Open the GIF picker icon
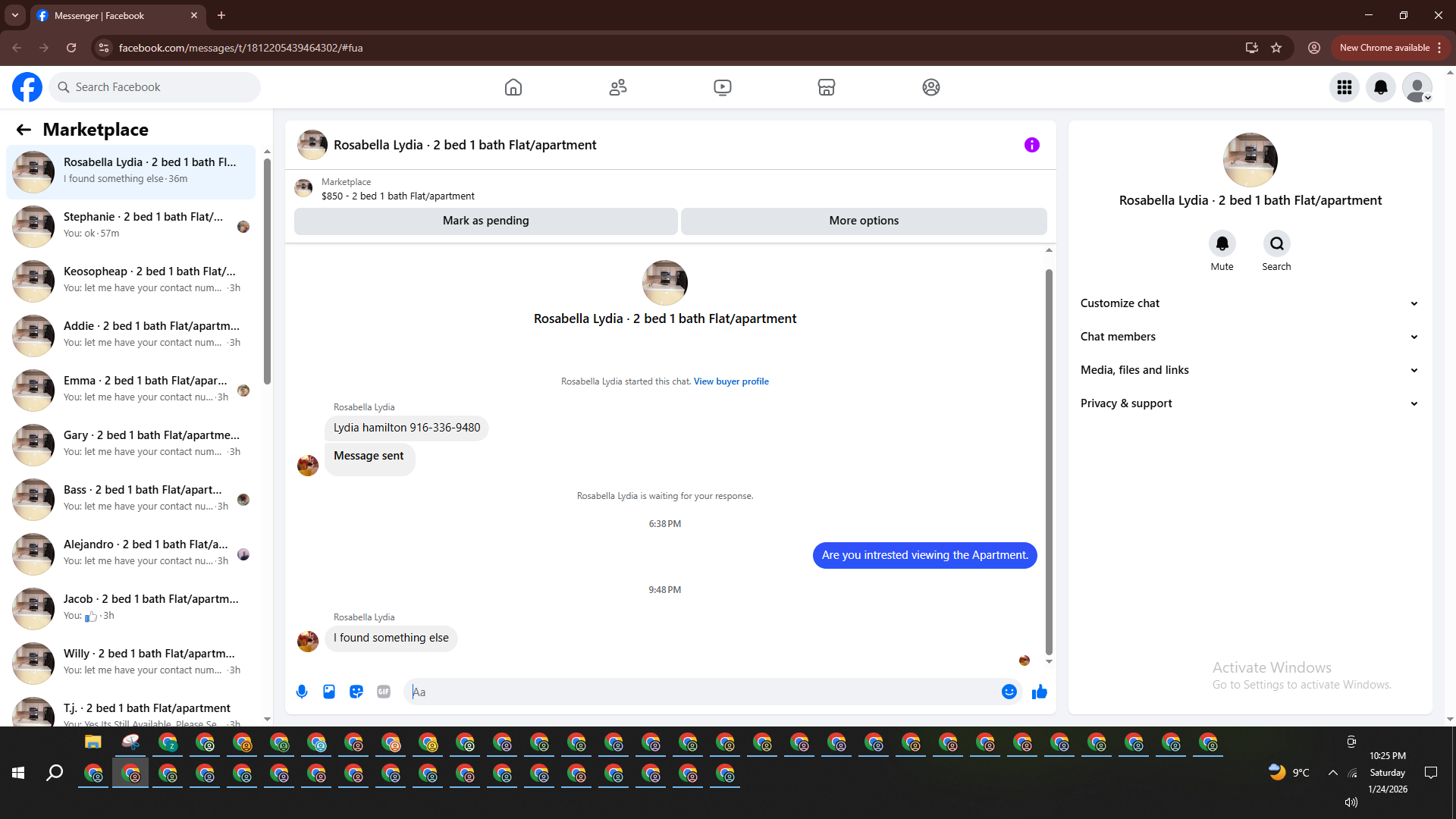 384,692
